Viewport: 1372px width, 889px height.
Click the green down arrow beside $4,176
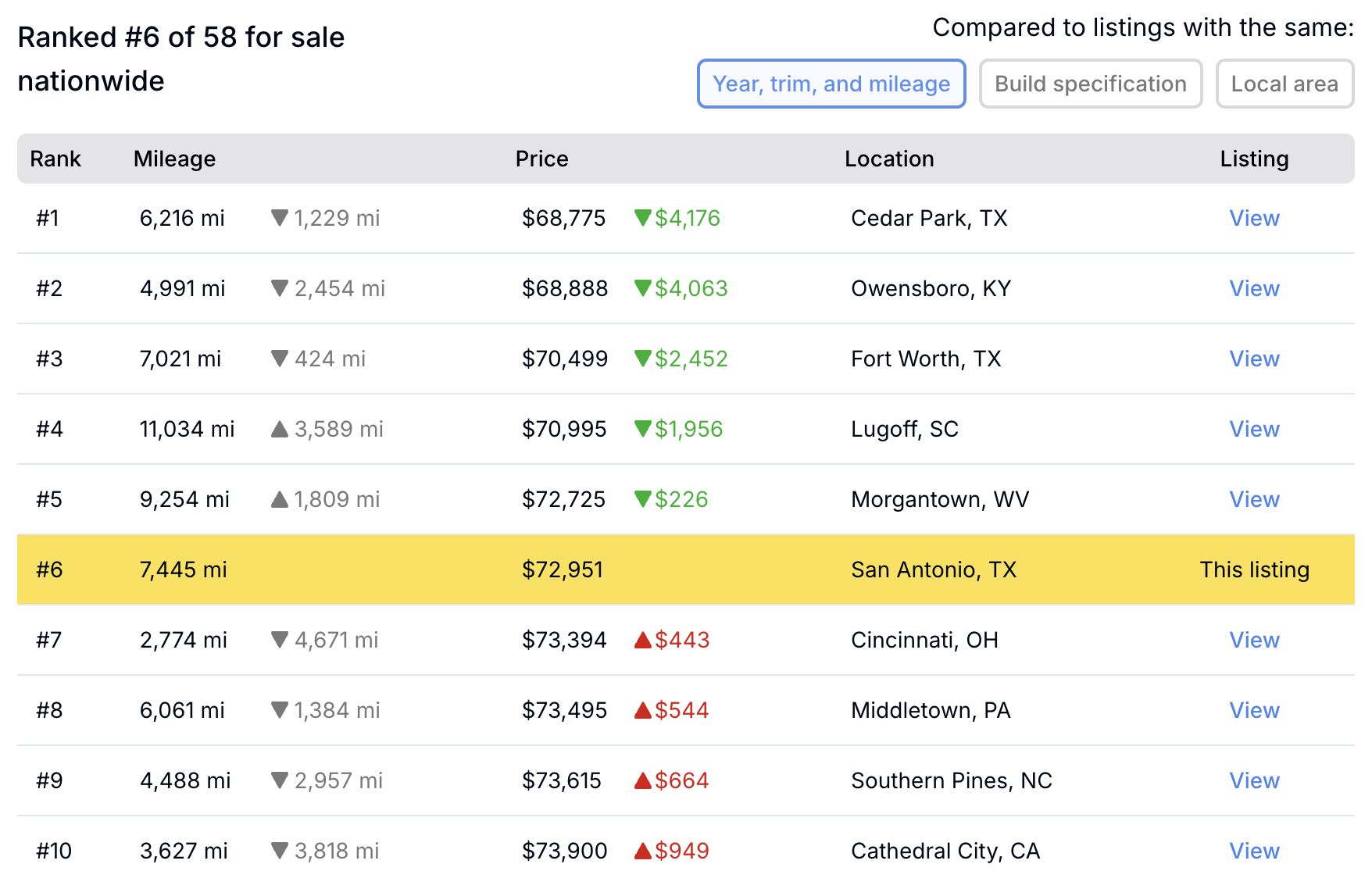click(643, 218)
